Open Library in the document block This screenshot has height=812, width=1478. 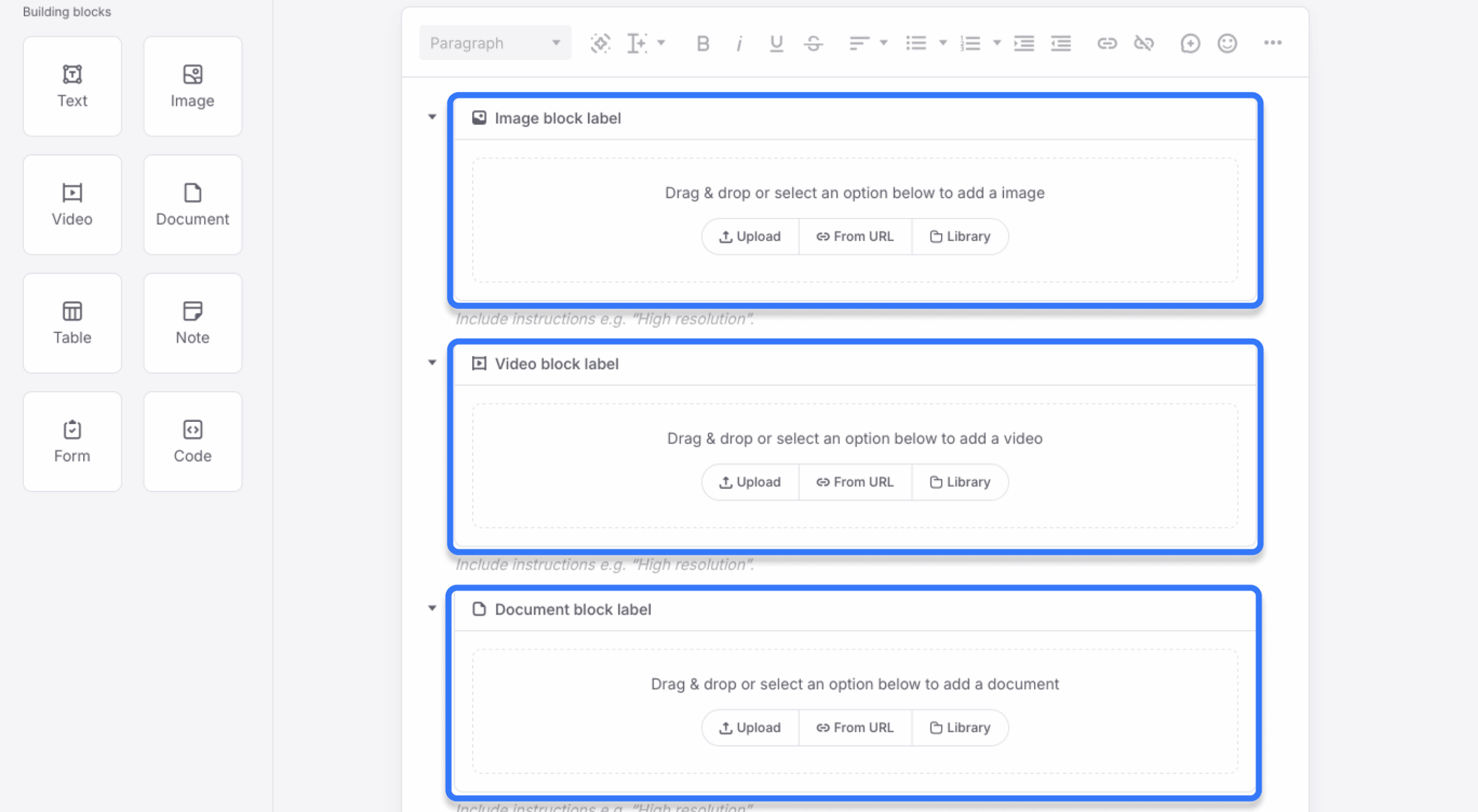point(959,727)
